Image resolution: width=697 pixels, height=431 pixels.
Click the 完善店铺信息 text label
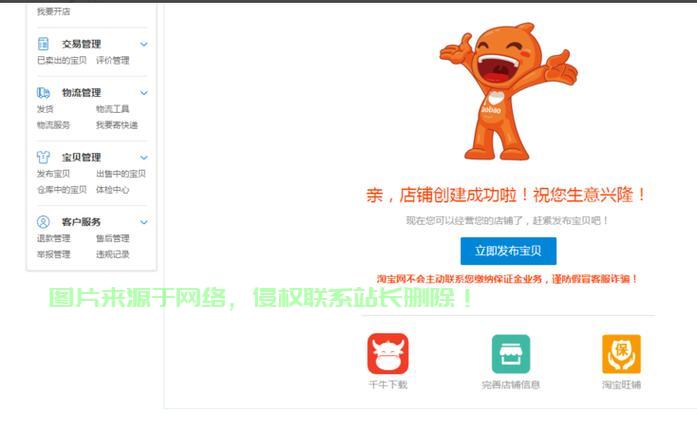511,384
